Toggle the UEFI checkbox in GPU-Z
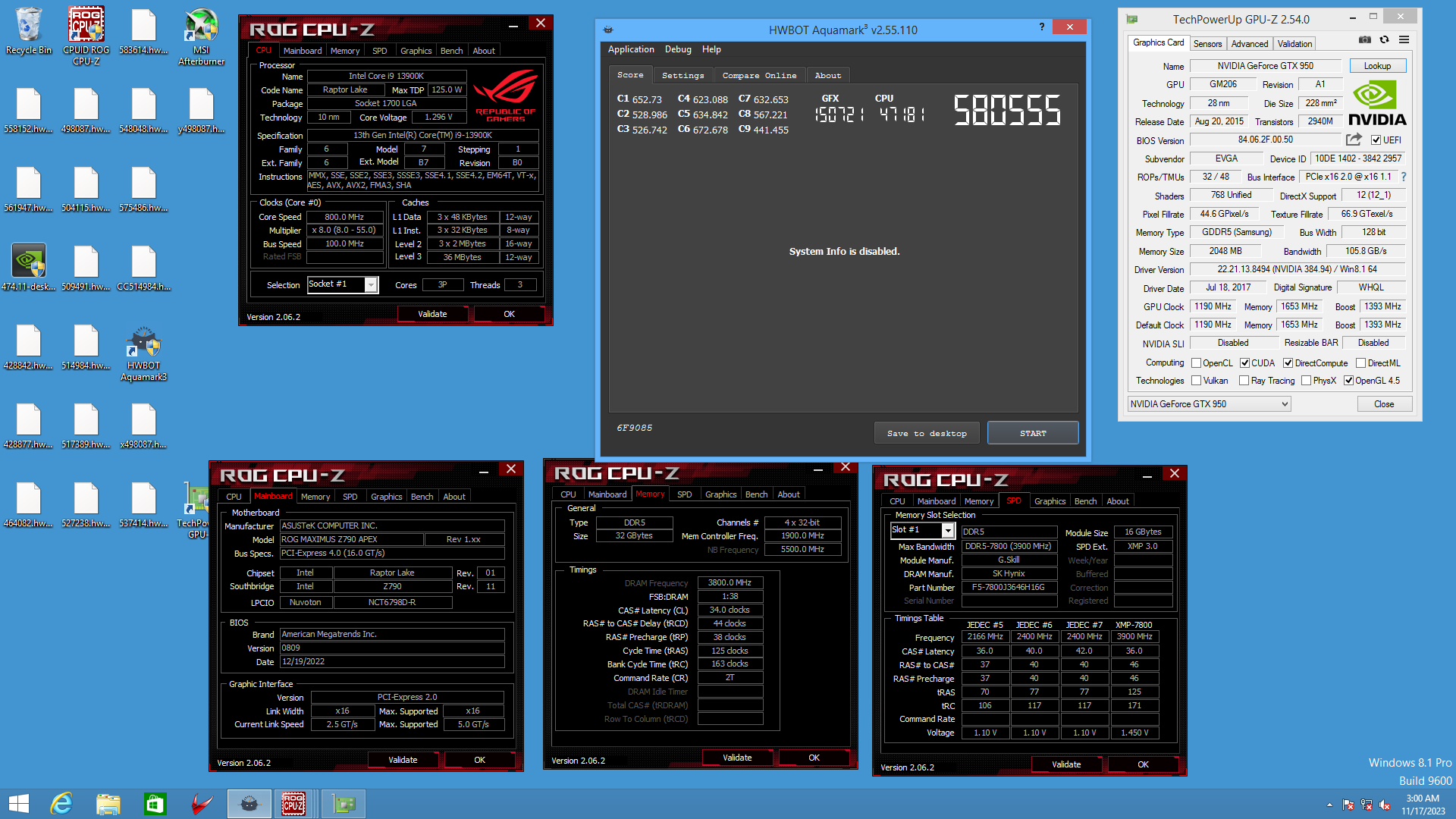 tap(1376, 140)
